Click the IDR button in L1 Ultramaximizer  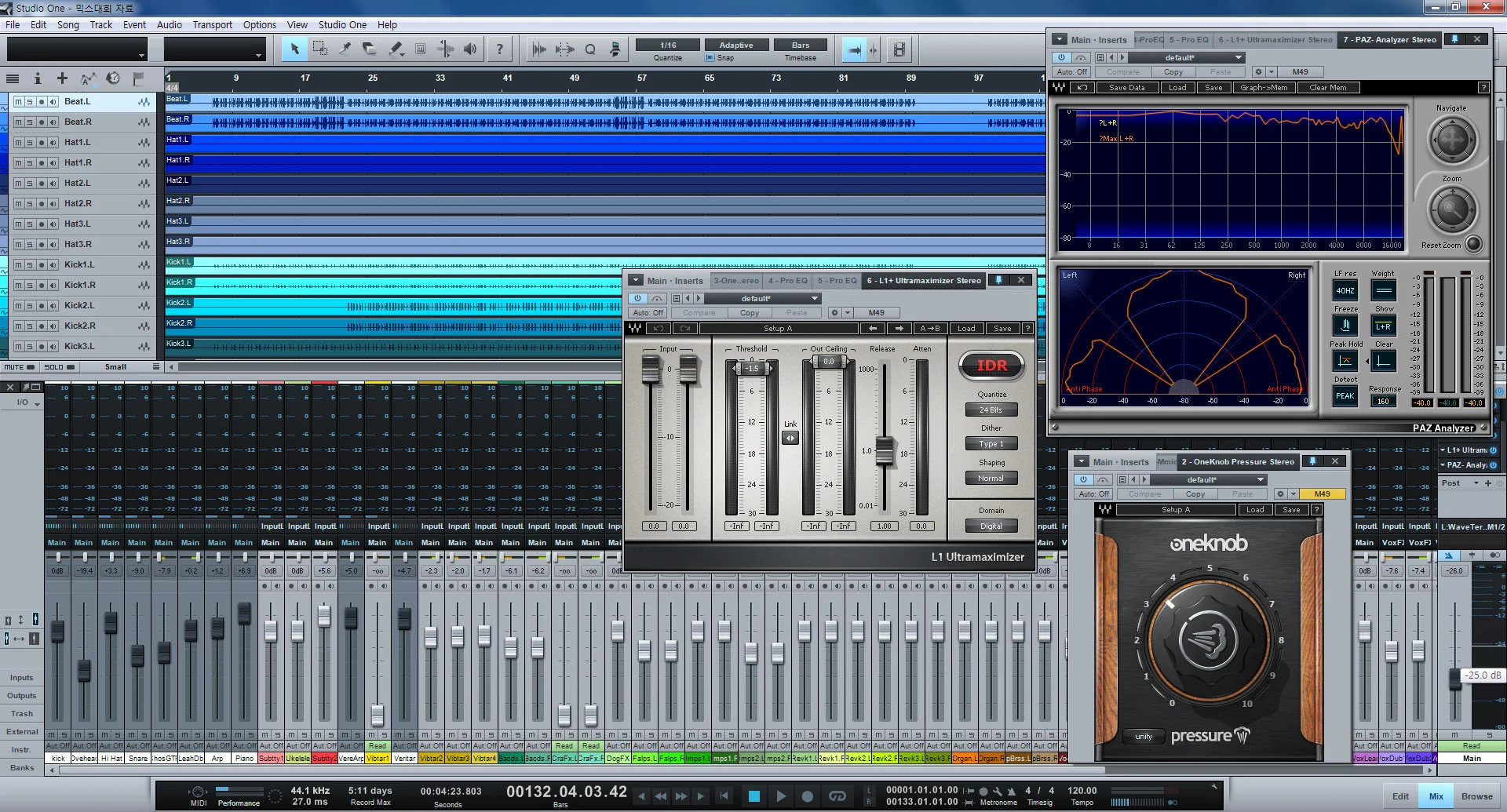pos(991,366)
